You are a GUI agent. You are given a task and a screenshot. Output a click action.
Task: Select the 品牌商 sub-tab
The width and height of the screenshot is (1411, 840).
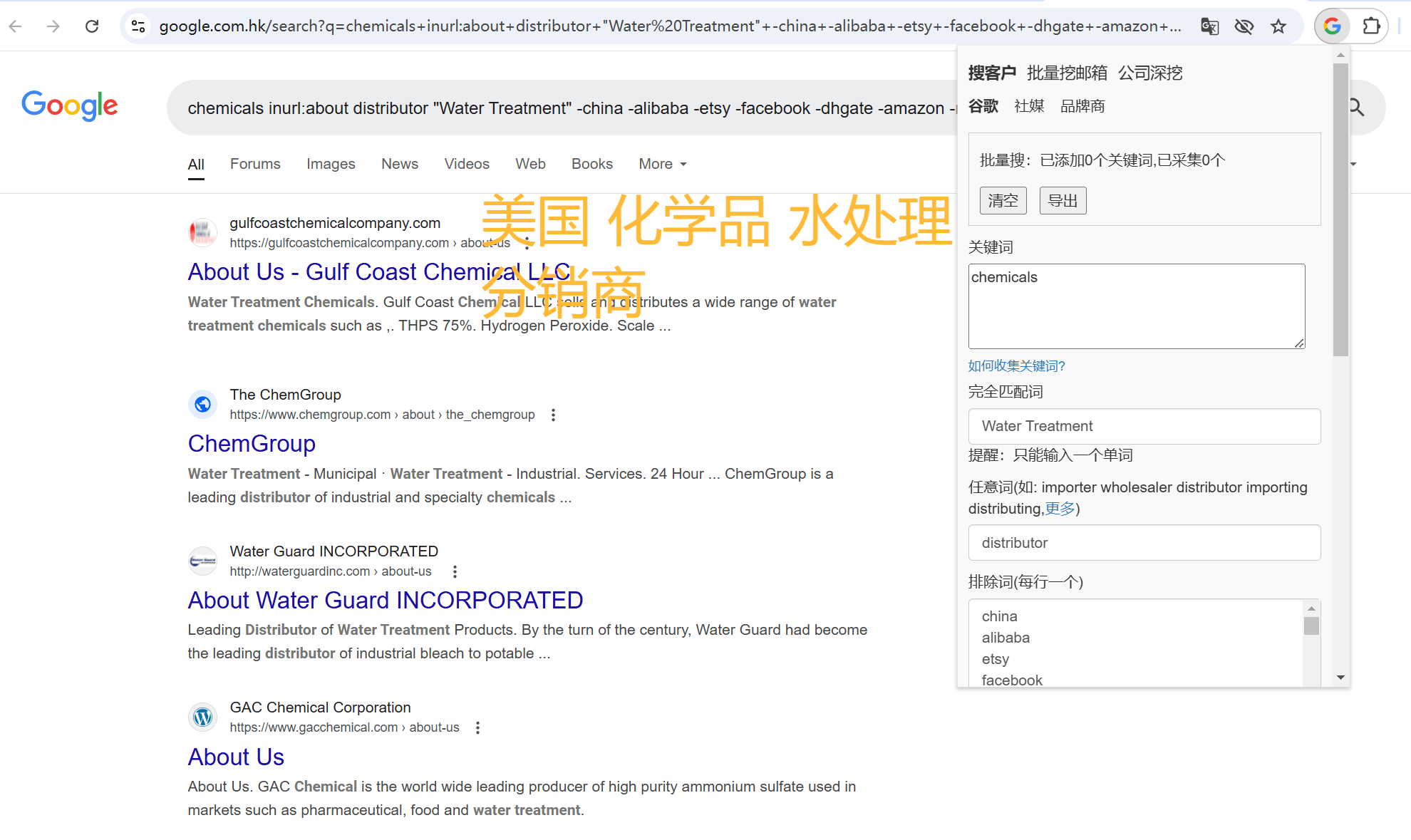1082,106
